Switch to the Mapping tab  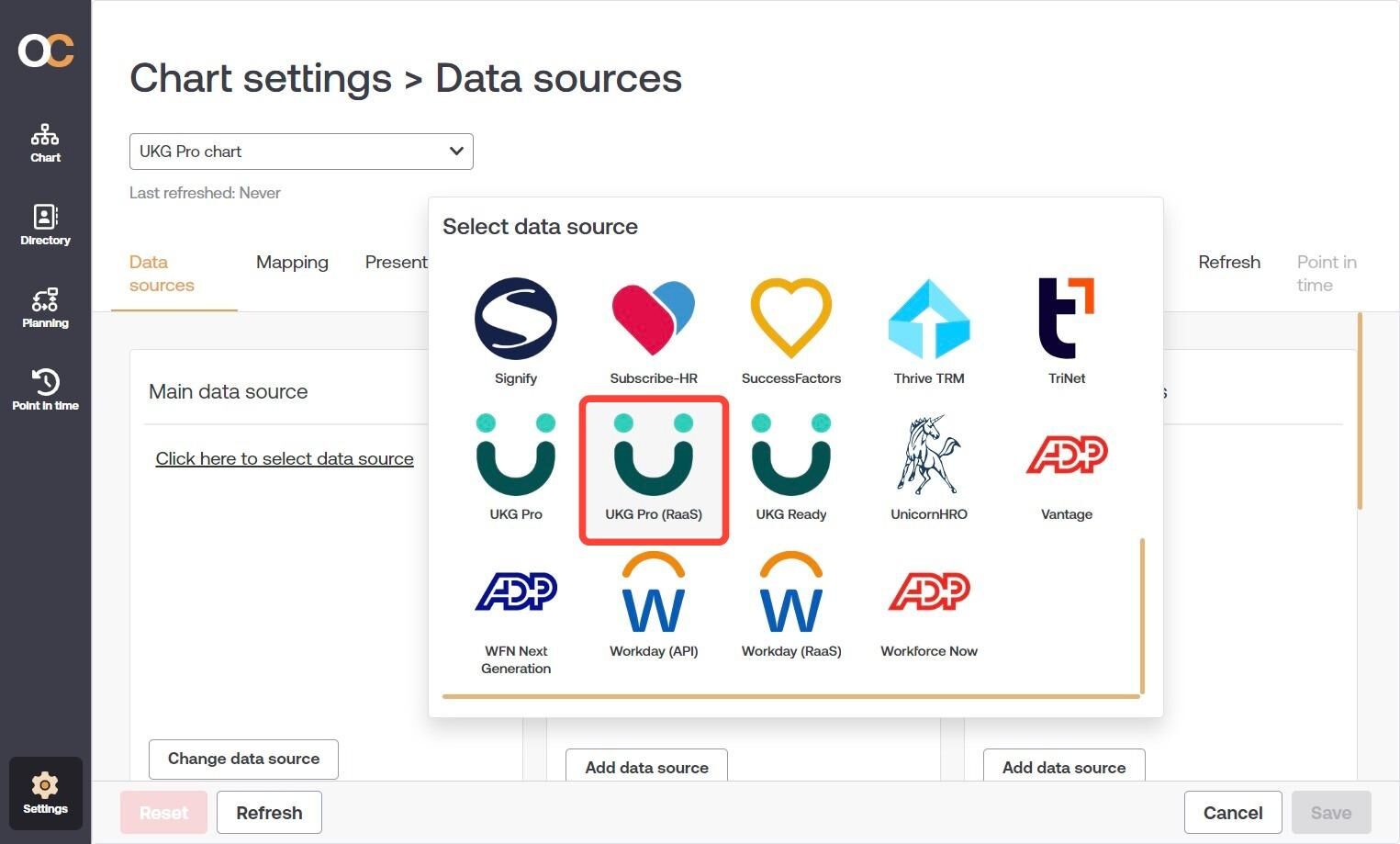tap(292, 263)
